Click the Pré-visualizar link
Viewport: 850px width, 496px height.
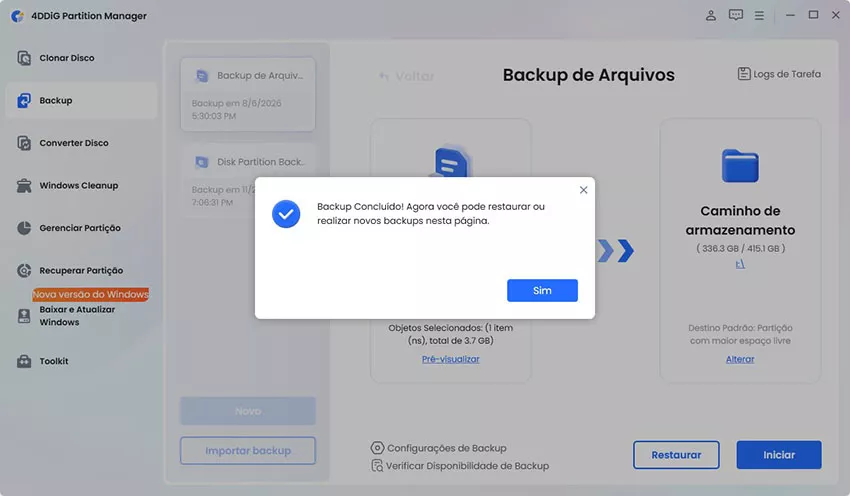pyautogui.click(x=450, y=359)
